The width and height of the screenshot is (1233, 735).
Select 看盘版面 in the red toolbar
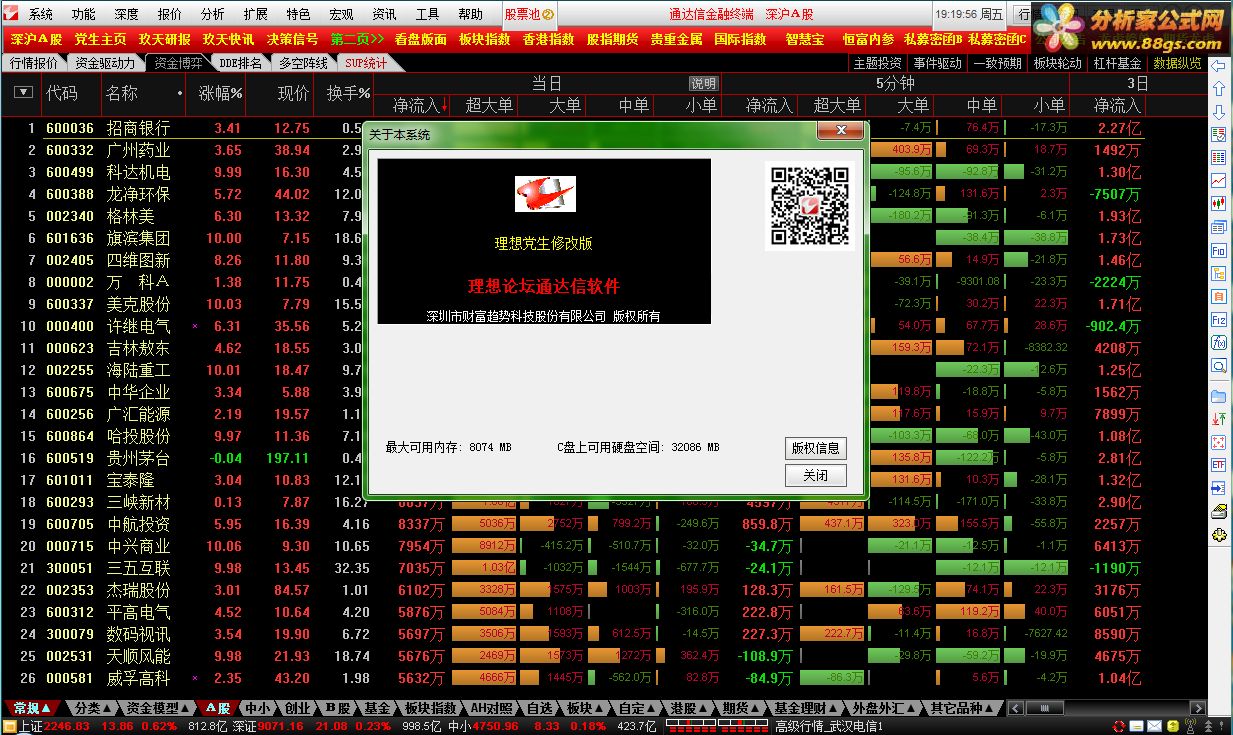(420, 39)
